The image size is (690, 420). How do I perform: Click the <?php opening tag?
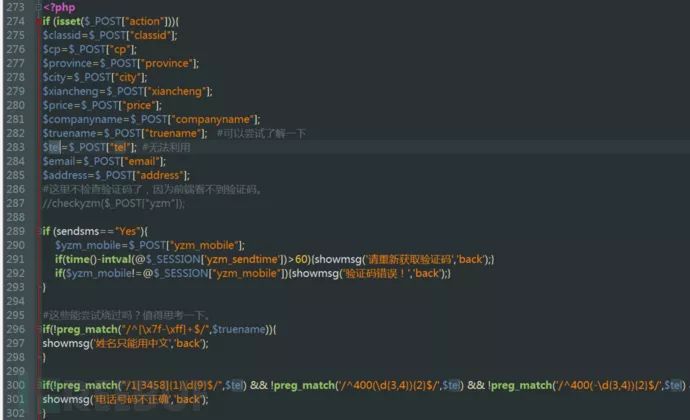coord(59,7)
